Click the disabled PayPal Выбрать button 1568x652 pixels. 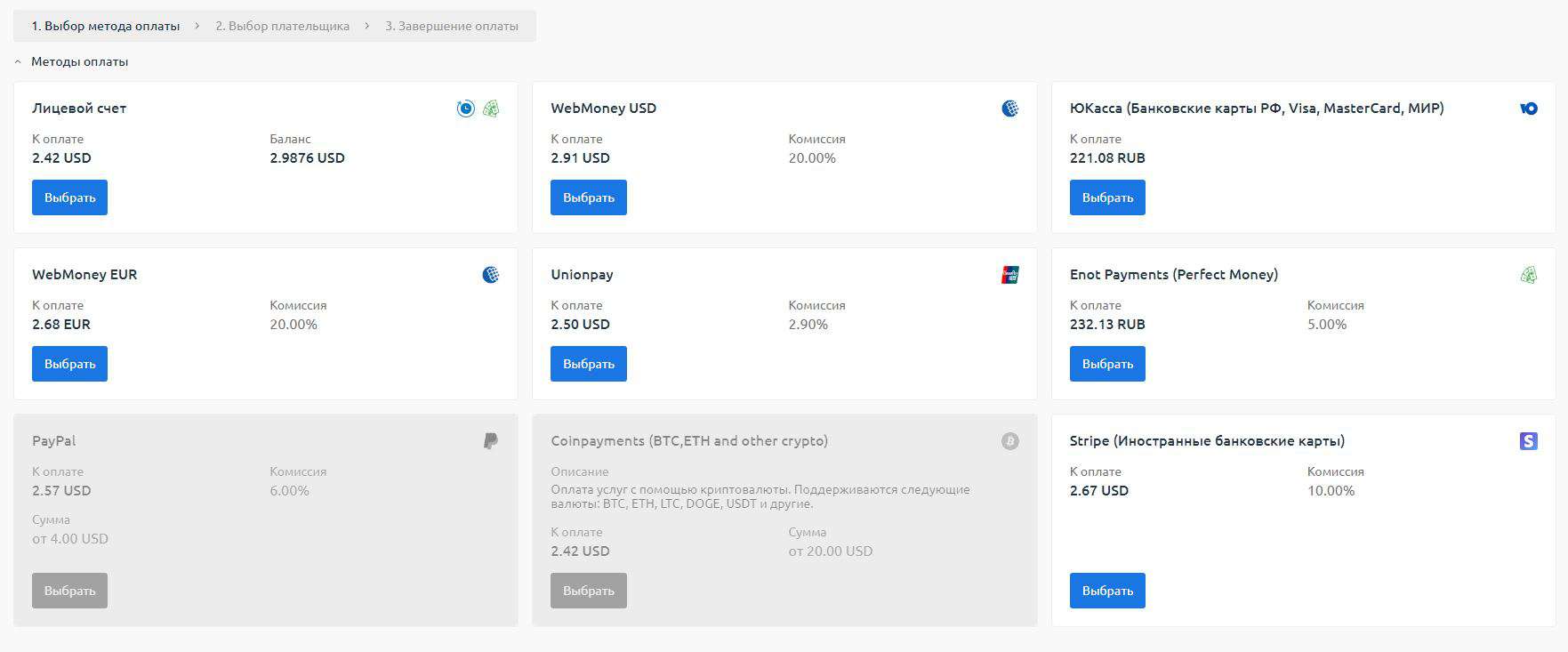pos(69,591)
